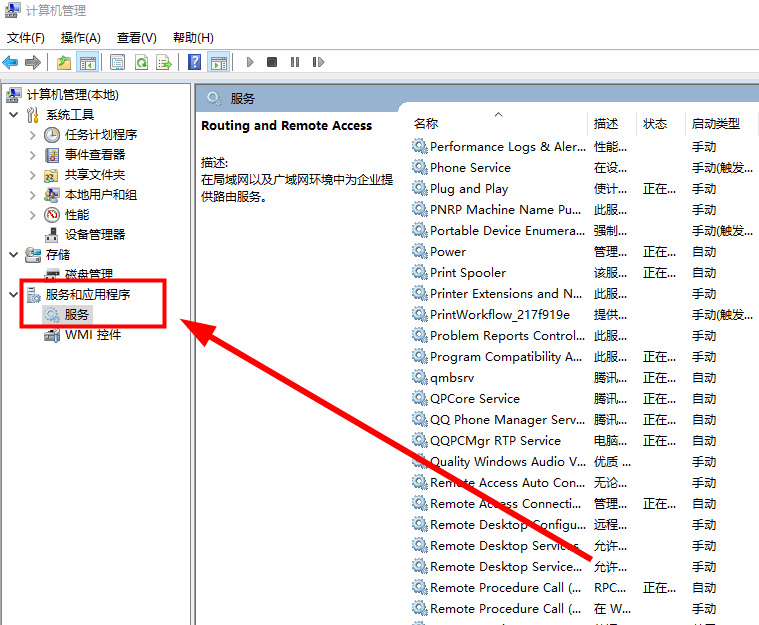Click the Back arrow toolbar icon
This screenshot has height=625, width=759.
point(11,62)
